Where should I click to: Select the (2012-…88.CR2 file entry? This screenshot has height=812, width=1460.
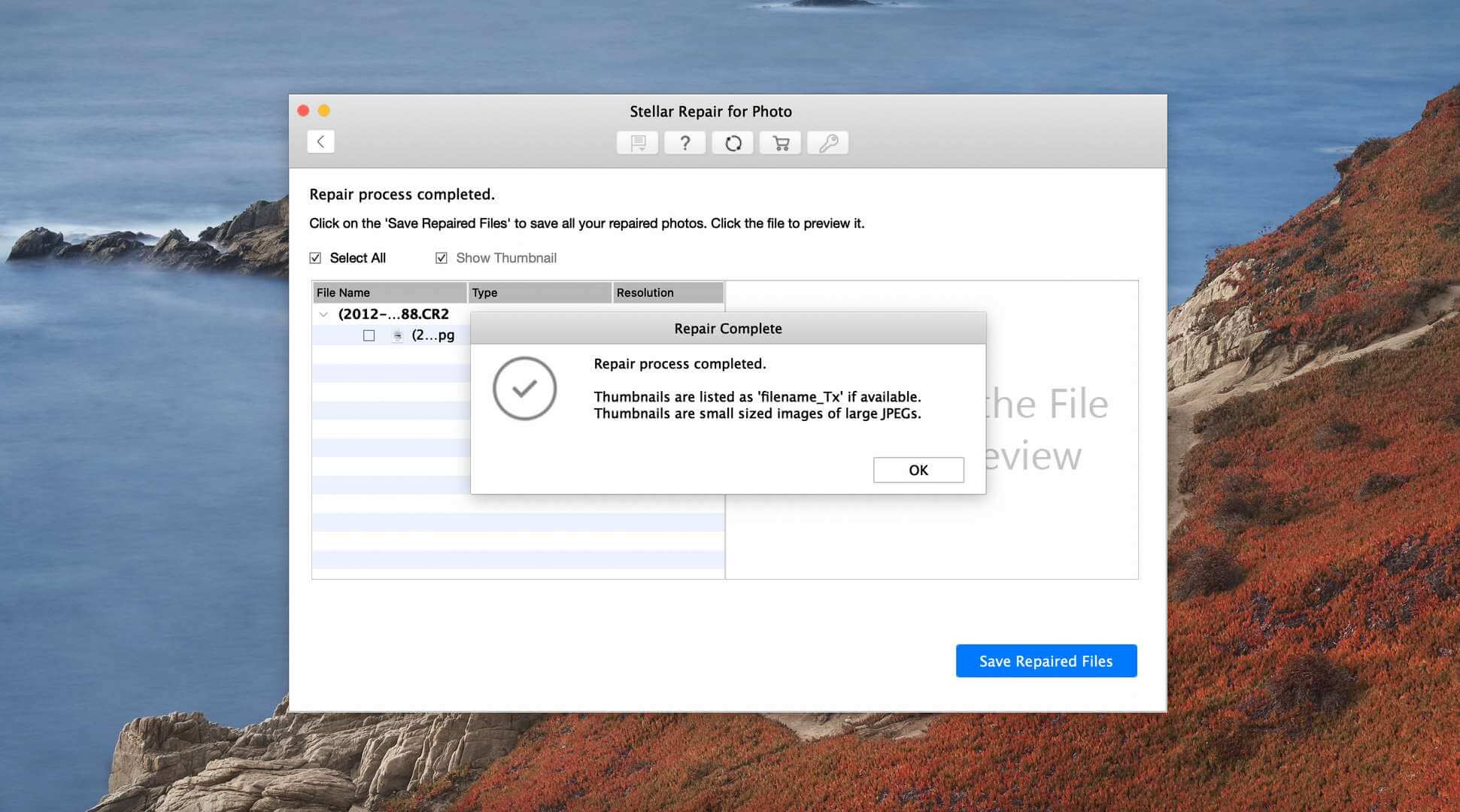coord(393,314)
